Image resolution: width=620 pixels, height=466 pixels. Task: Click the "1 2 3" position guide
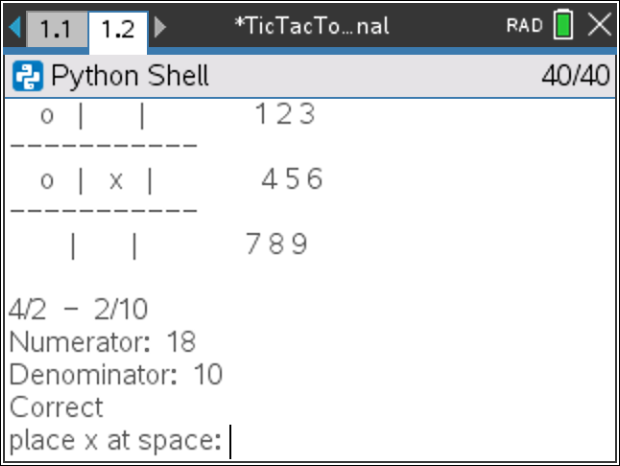point(285,116)
